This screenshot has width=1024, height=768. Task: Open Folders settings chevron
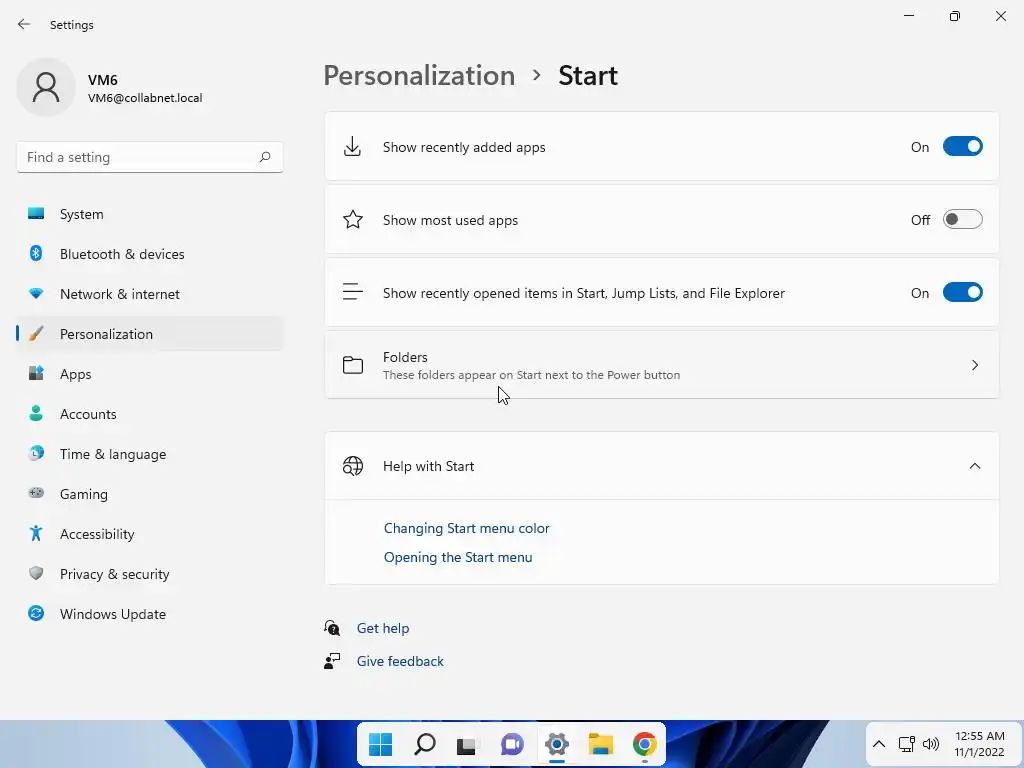pos(974,365)
